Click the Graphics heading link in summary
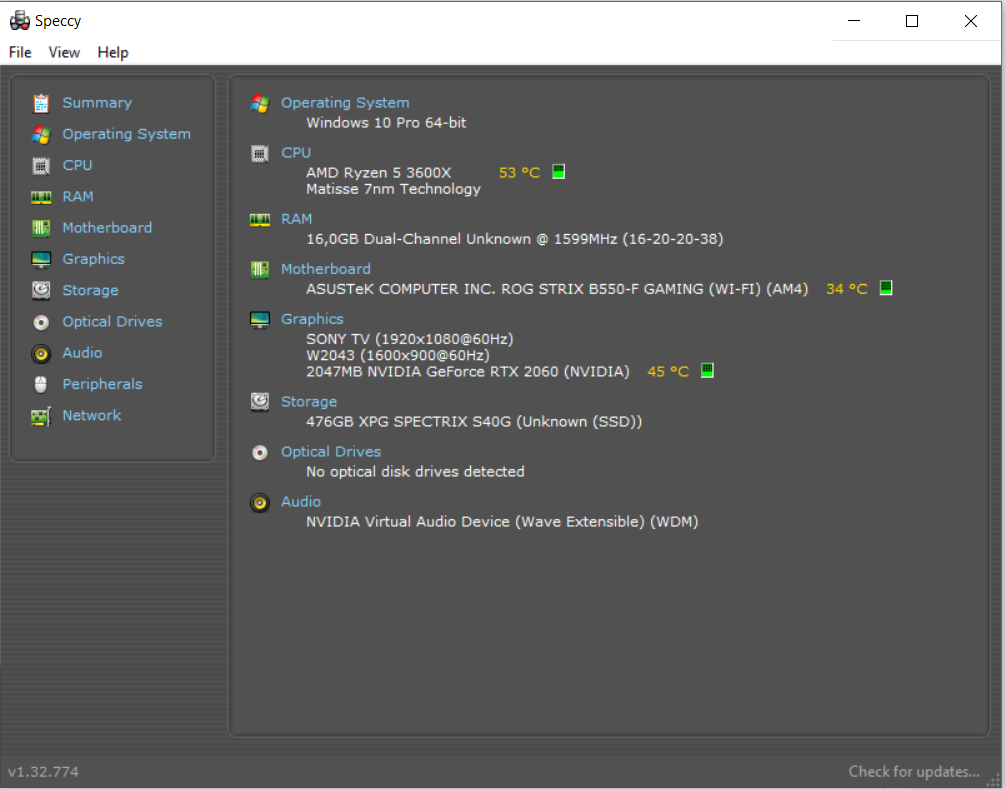1006x789 pixels. click(x=312, y=319)
